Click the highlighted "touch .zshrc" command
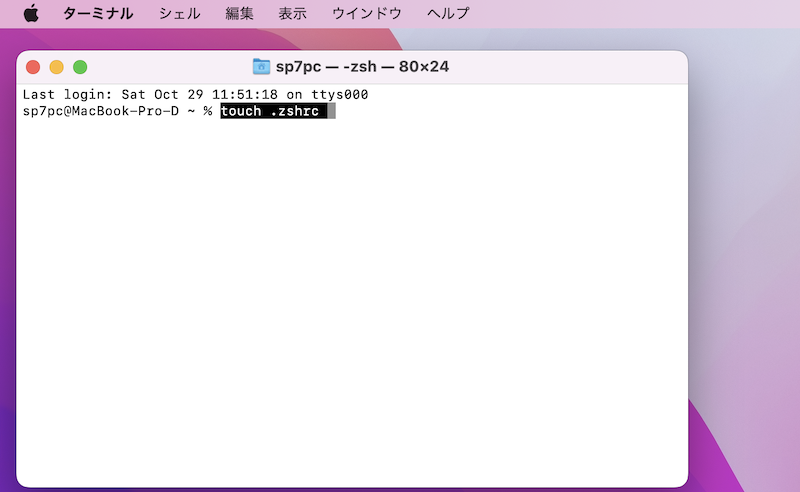The width and height of the screenshot is (800, 492). (272, 111)
